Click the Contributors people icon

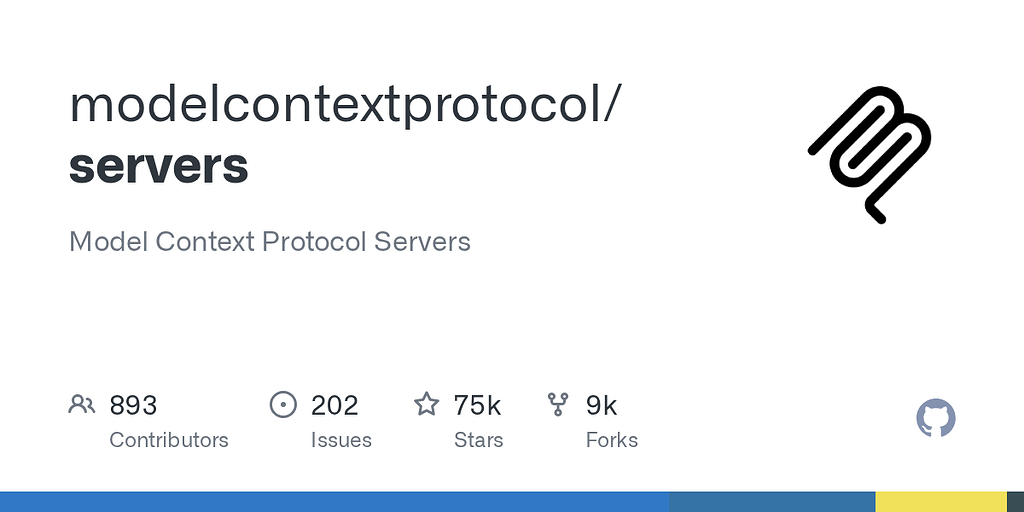[82, 404]
